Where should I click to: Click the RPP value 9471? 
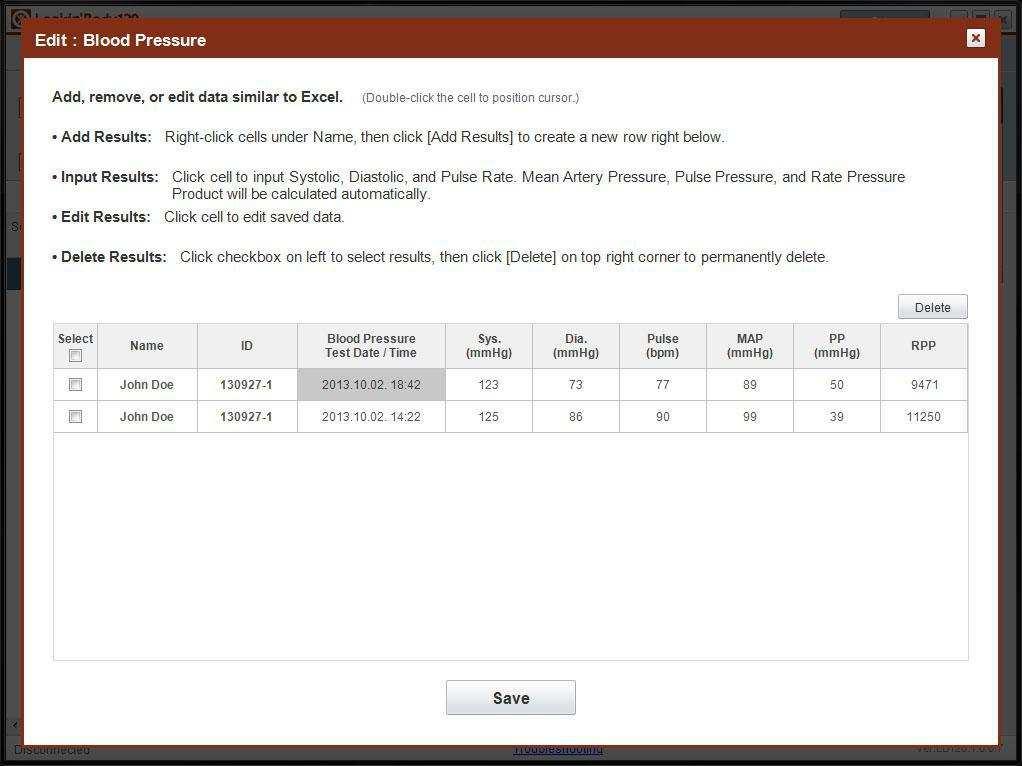[924, 385]
